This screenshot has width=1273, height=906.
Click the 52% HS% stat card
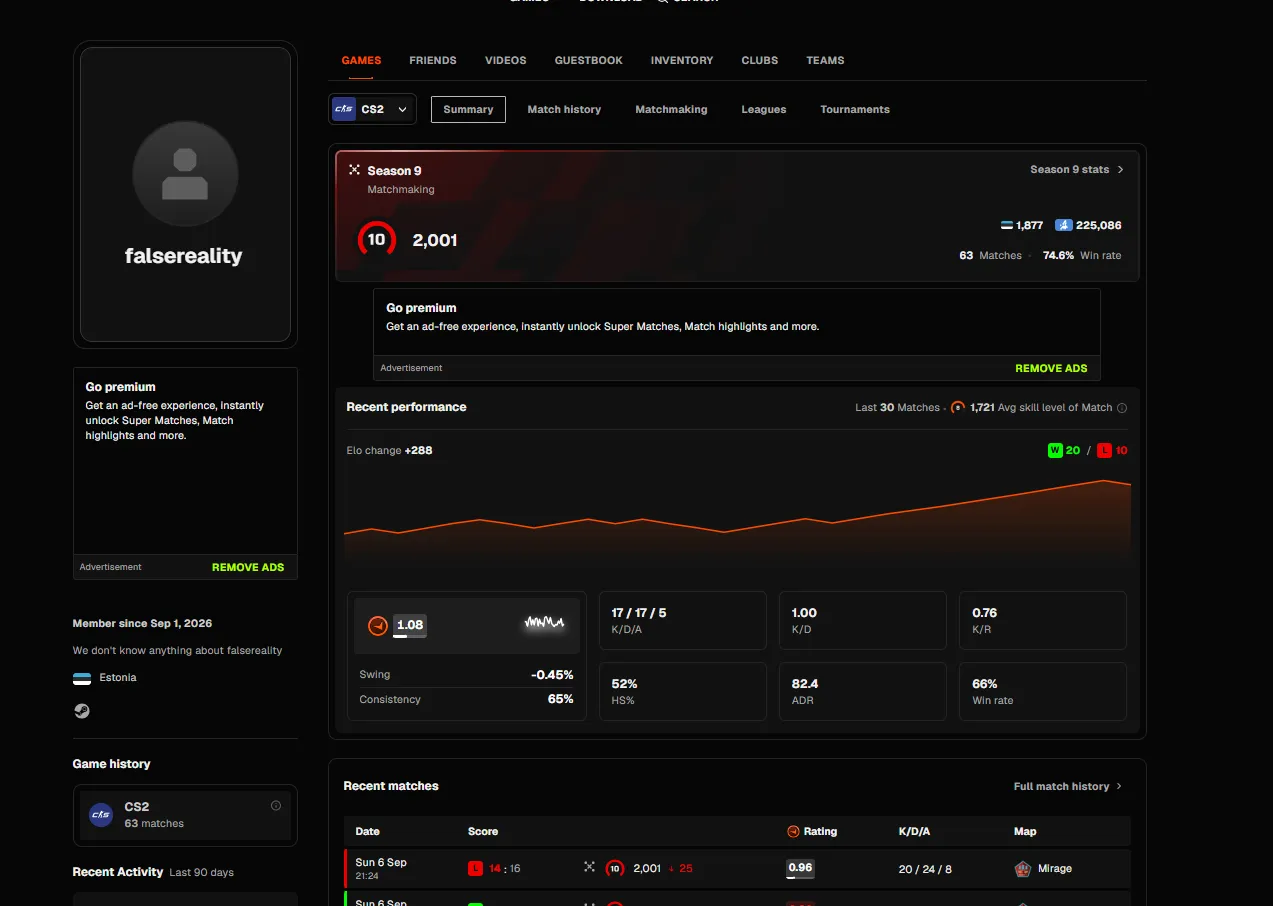pos(683,691)
